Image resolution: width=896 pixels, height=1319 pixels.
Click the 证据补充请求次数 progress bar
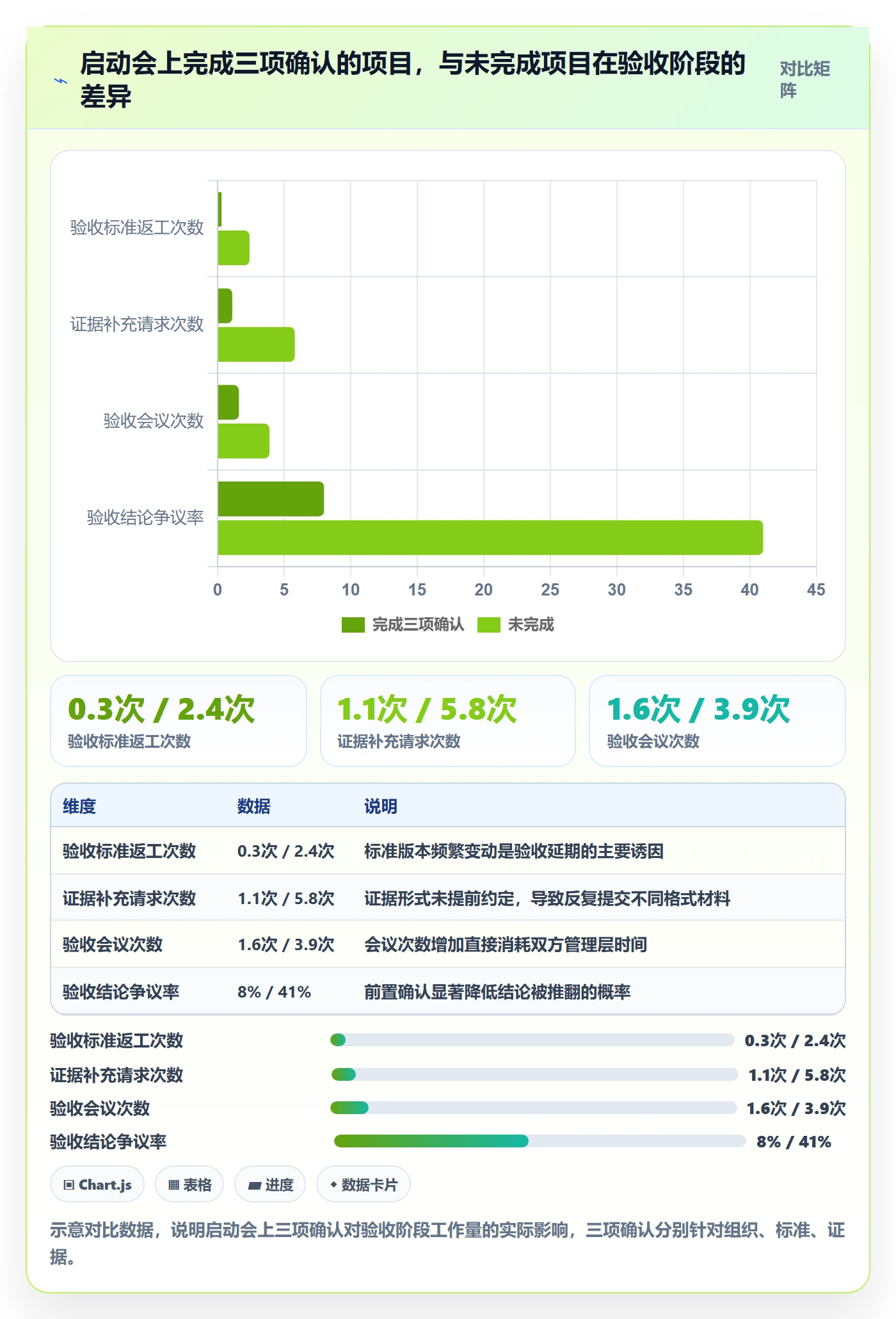[x=535, y=1074]
